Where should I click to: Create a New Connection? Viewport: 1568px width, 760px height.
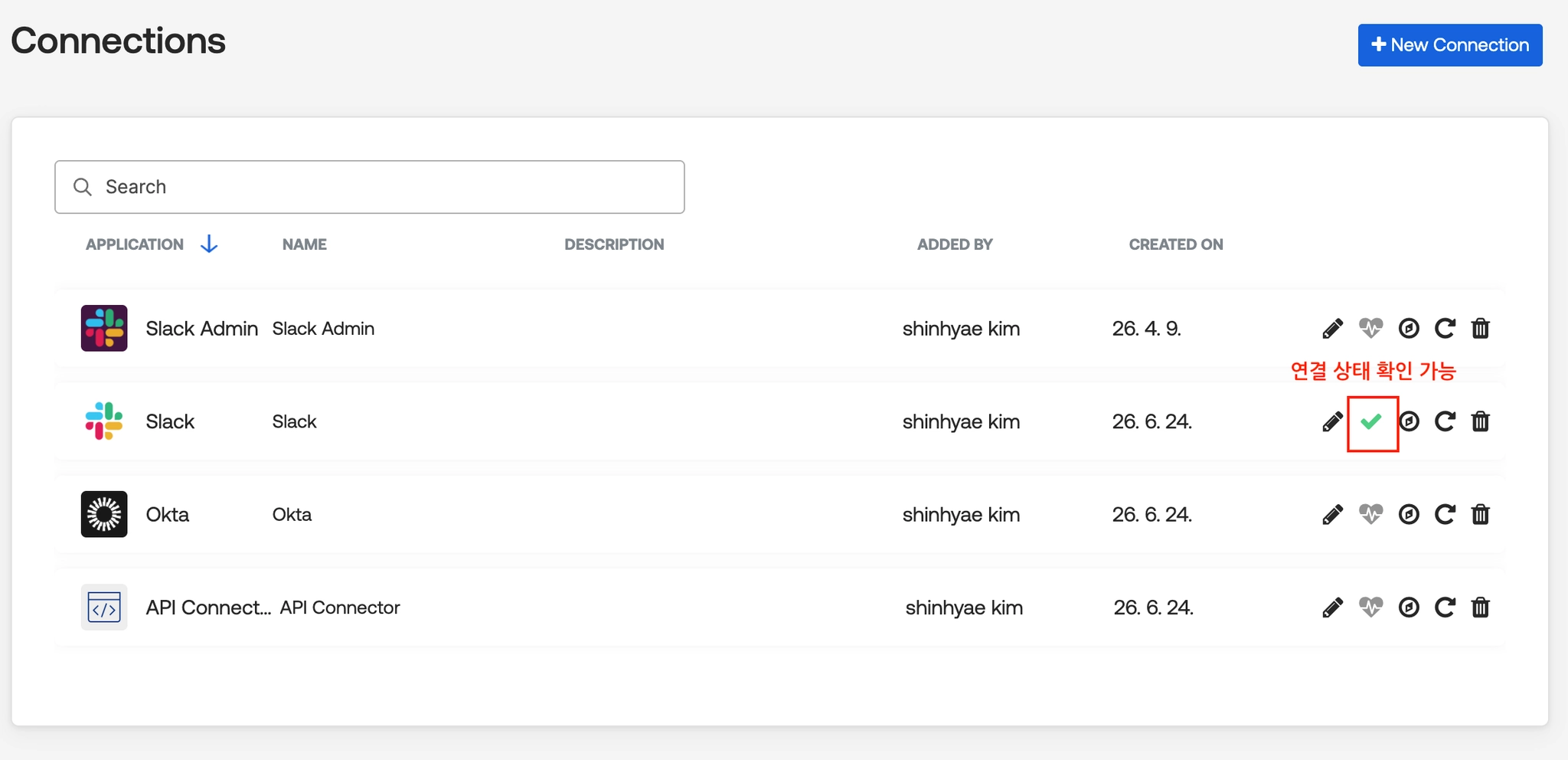[1450, 45]
